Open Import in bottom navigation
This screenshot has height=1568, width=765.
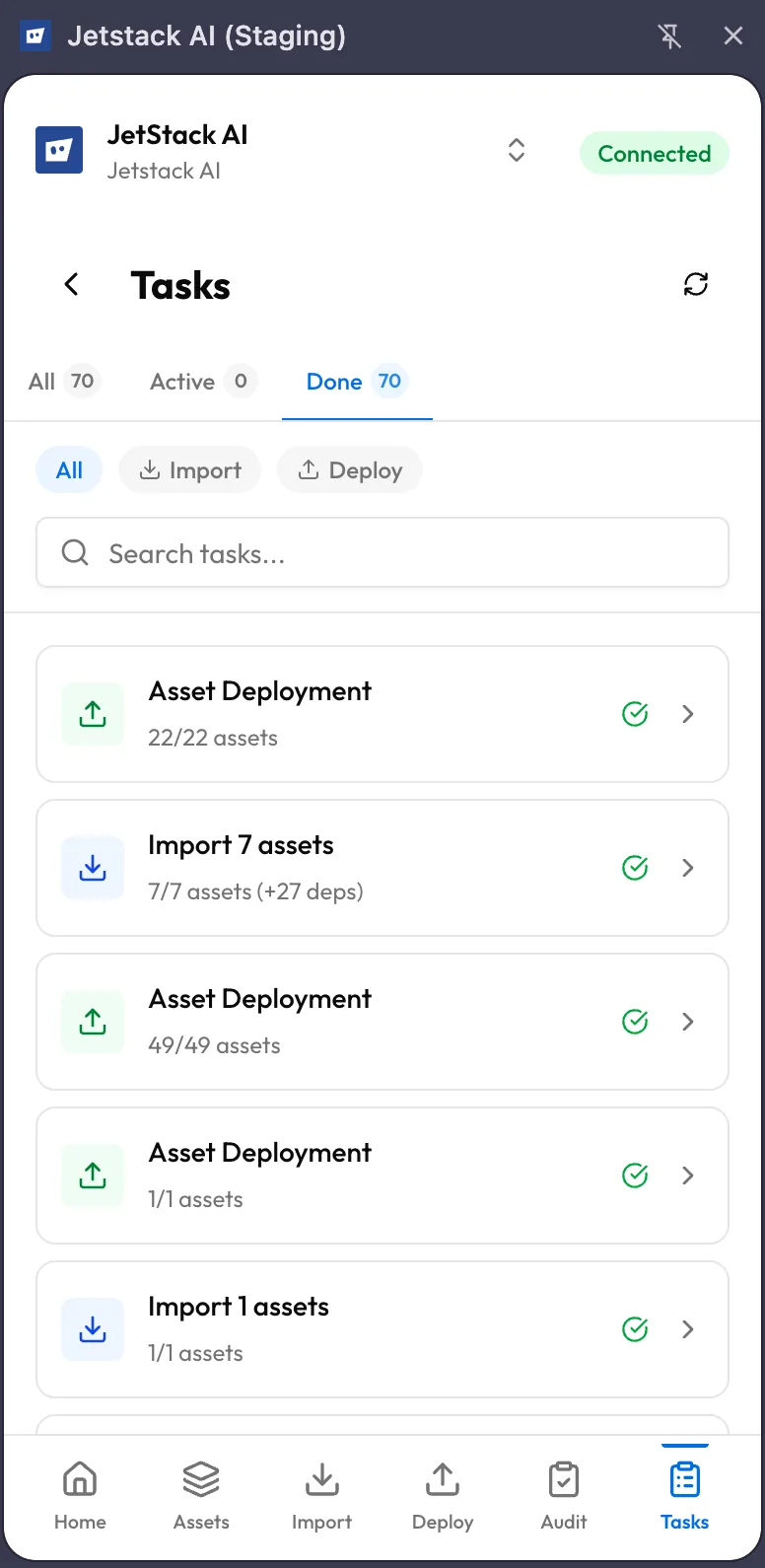point(321,1496)
